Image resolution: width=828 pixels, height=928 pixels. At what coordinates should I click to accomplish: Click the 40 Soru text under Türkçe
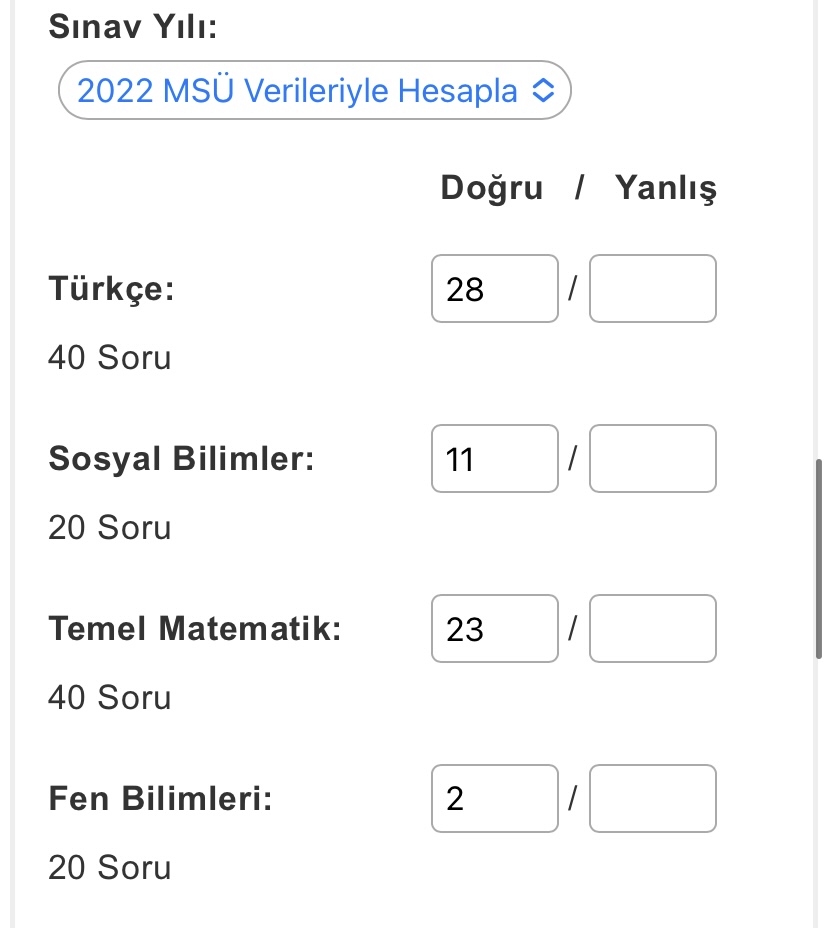click(x=110, y=357)
